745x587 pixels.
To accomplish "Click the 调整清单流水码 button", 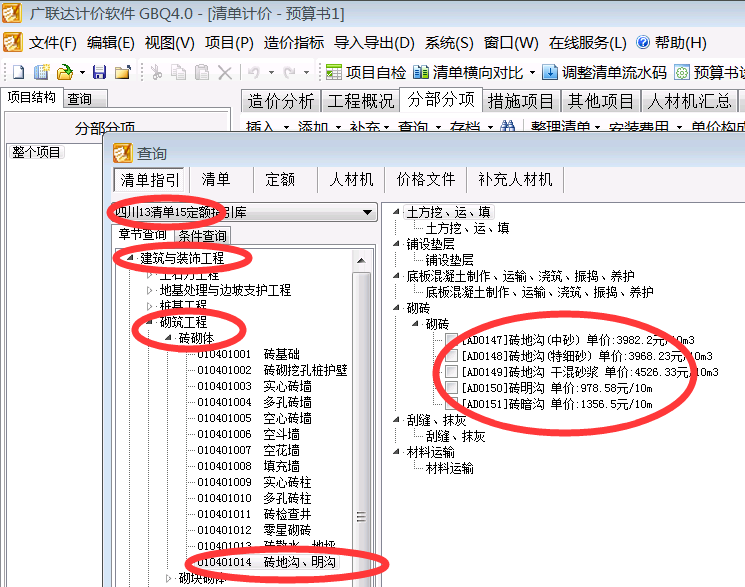I will 604,72.
